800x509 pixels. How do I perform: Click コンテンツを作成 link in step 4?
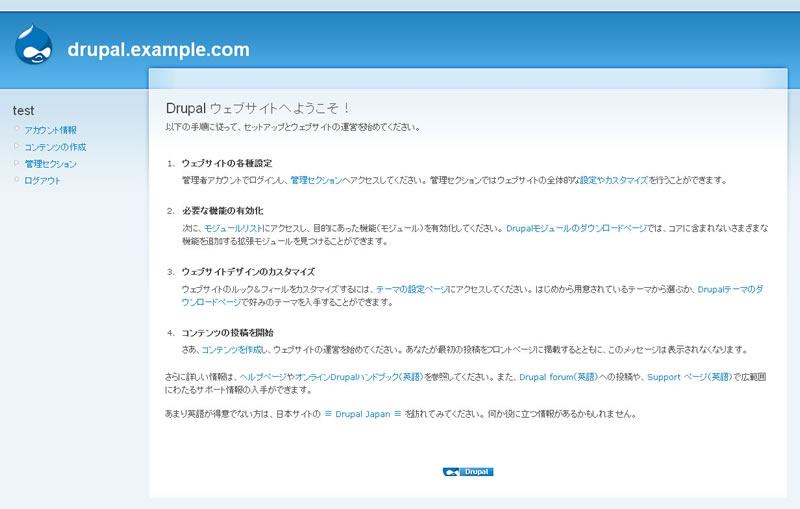pos(232,349)
